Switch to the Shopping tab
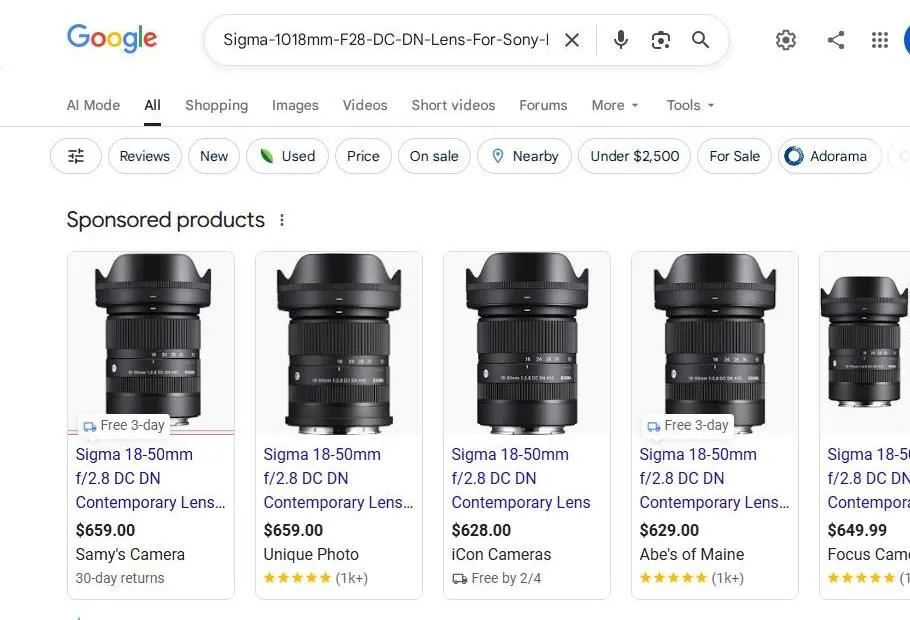 pos(216,105)
